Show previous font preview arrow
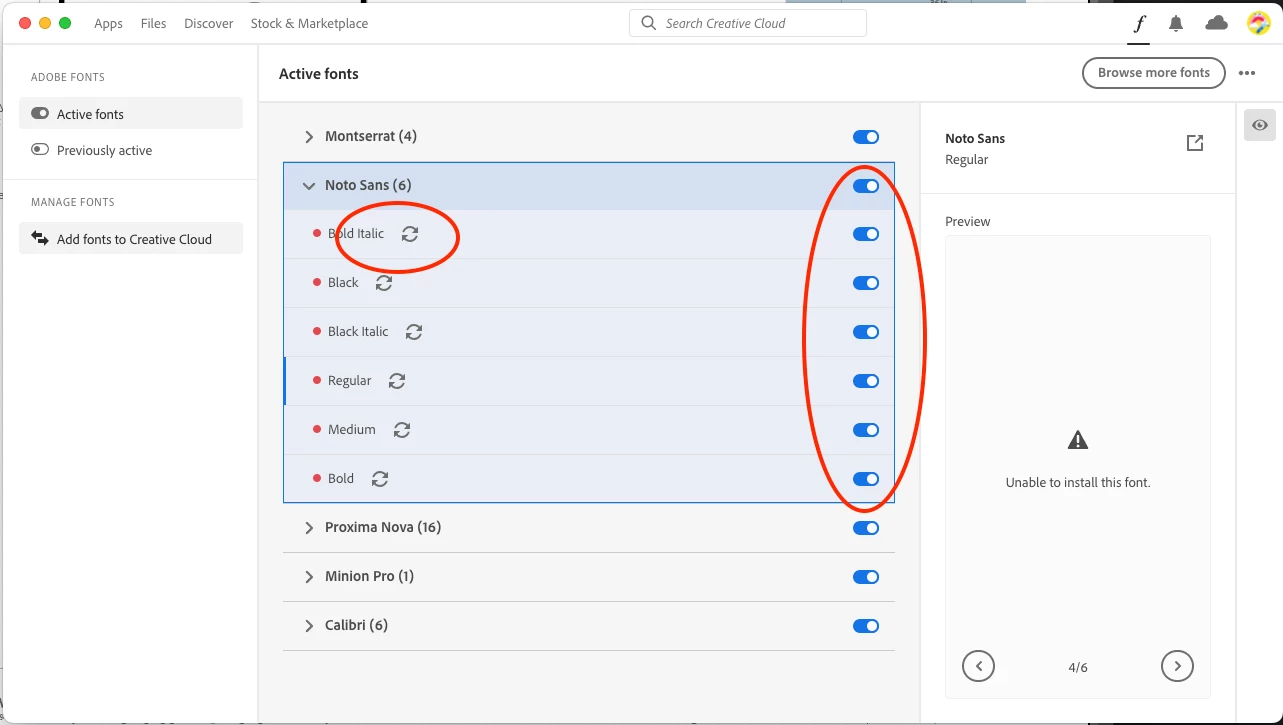Image resolution: width=1283 pixels, height=725 pixels. (x=978, y=666)
